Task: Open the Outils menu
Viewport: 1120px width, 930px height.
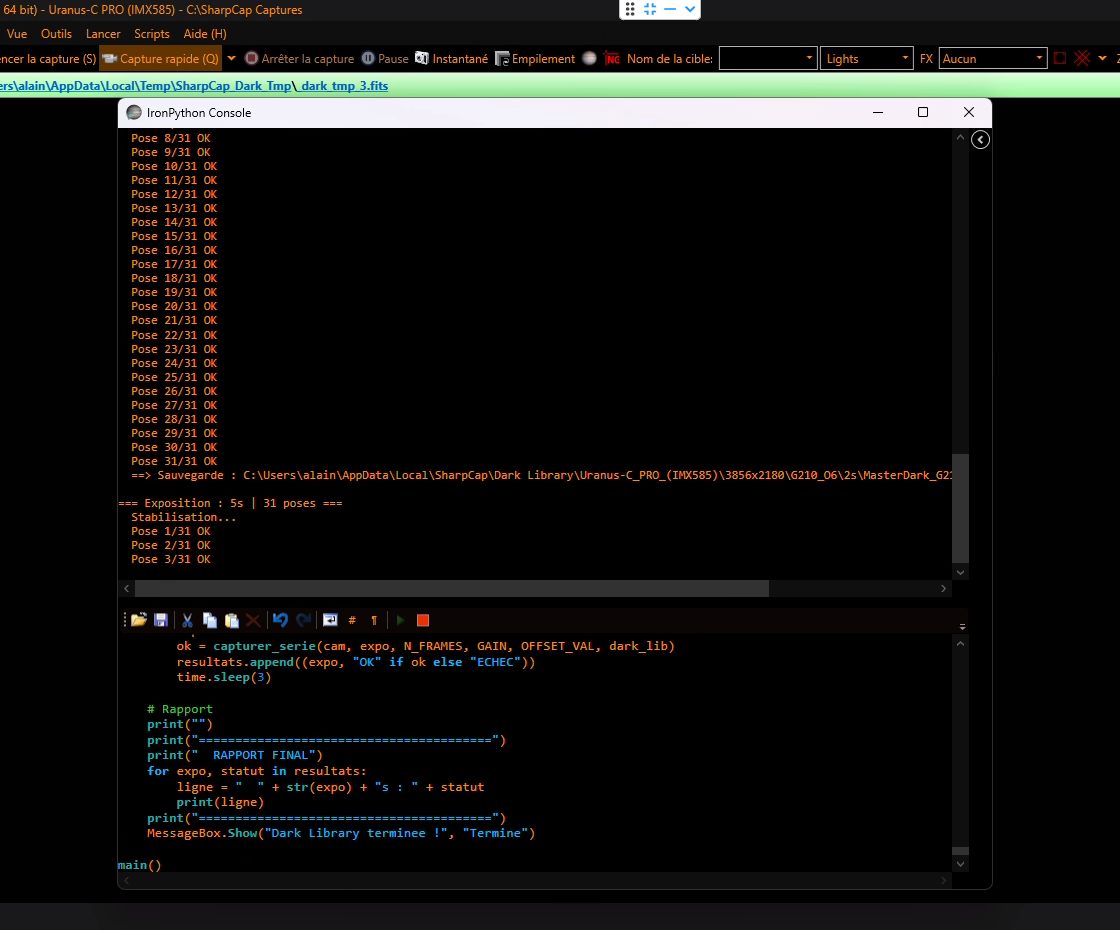Action: pos(56,34)
